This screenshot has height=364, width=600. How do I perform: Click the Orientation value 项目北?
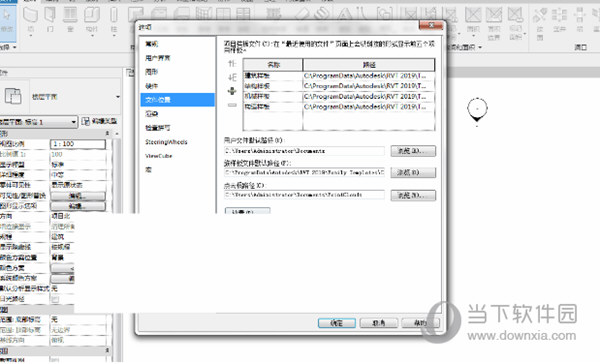pos(62,216)
